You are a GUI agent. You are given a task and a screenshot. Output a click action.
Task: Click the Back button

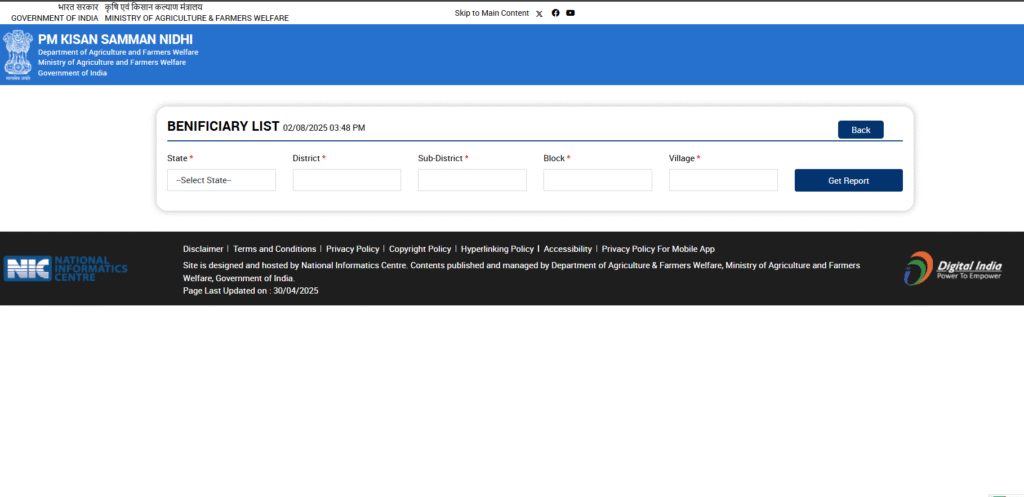860,130
